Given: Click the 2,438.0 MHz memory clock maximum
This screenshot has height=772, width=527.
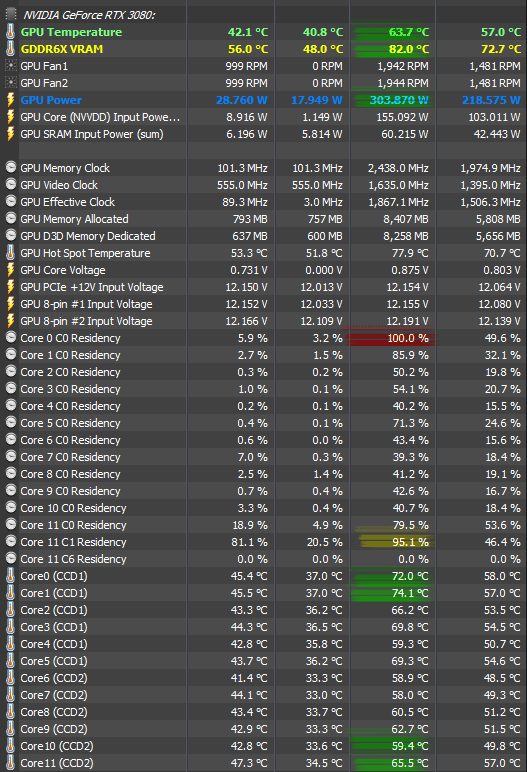Looking at the screenshot, I should pyautogui.click(x=398, y=168).
